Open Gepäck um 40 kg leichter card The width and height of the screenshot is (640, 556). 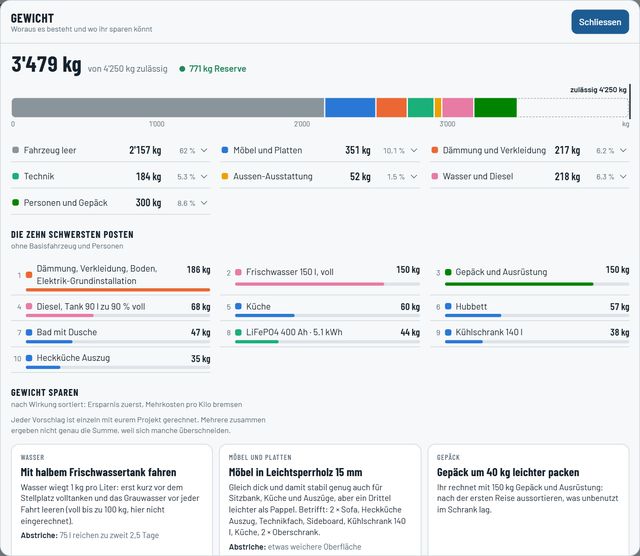pyautogui.click(x=529, y=500)
